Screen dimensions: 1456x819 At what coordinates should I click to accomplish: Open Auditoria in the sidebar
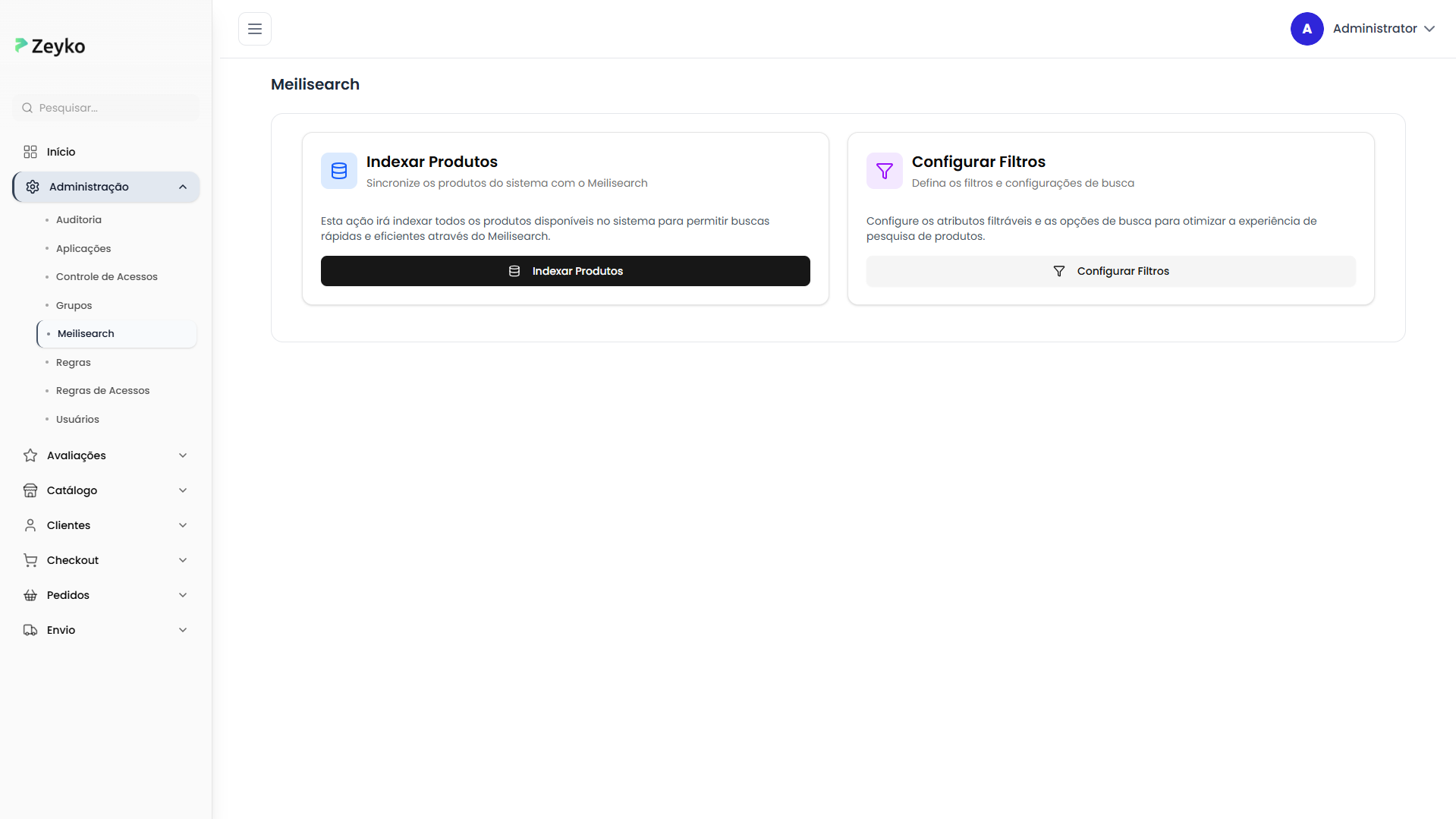point(79,219)
